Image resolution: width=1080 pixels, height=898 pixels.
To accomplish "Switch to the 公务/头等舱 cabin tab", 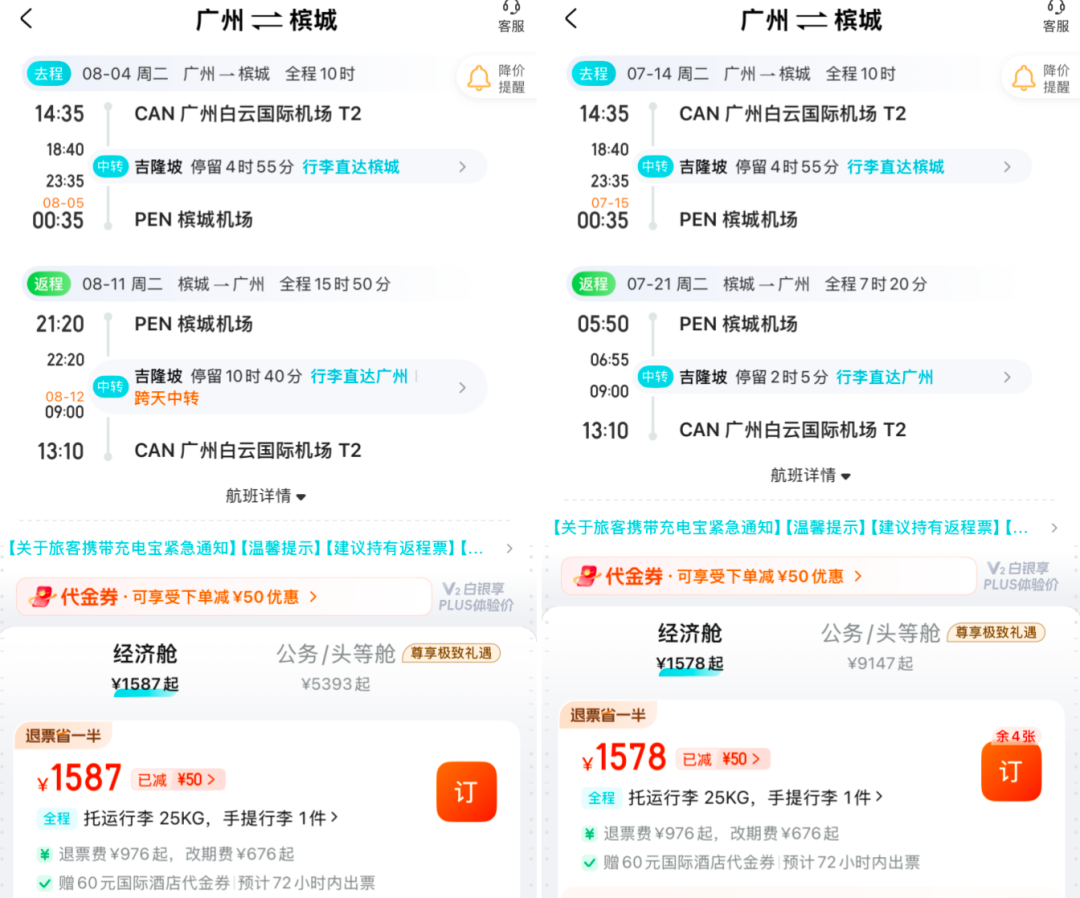I will [x=335, y=654].
